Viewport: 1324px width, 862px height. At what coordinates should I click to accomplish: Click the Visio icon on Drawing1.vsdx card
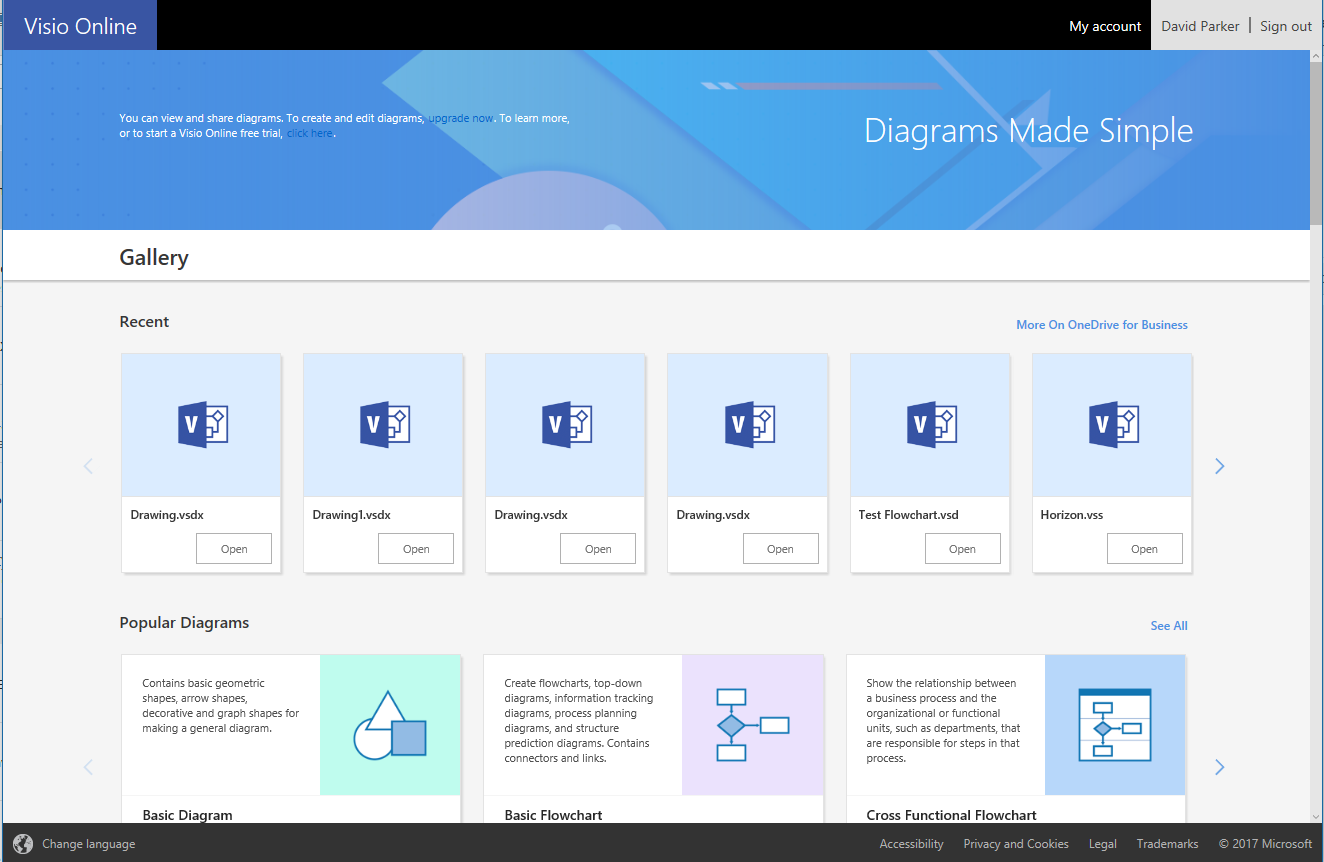[382, 424]
